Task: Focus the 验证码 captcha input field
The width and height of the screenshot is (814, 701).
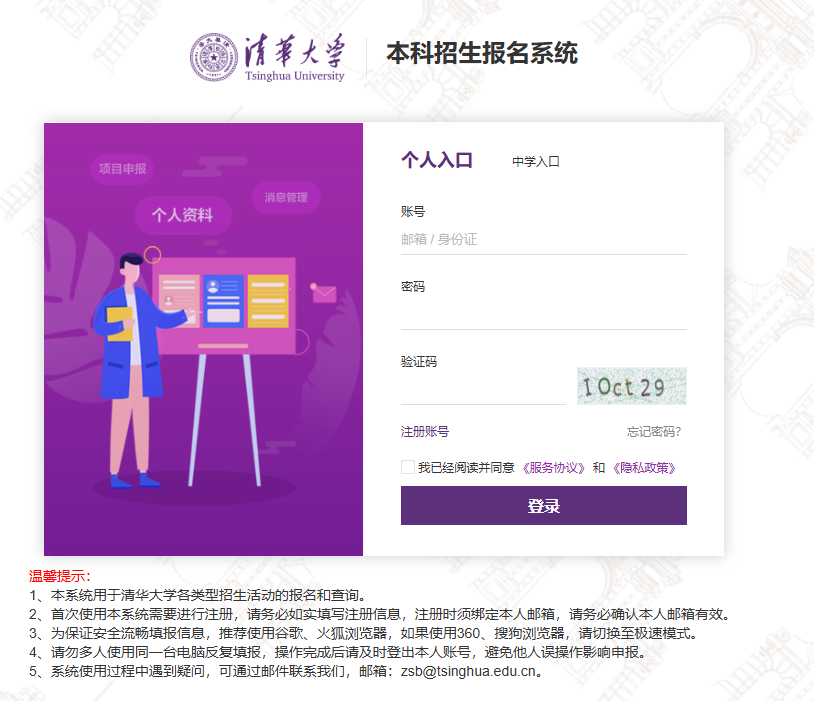Action: (x=483, y=389)
